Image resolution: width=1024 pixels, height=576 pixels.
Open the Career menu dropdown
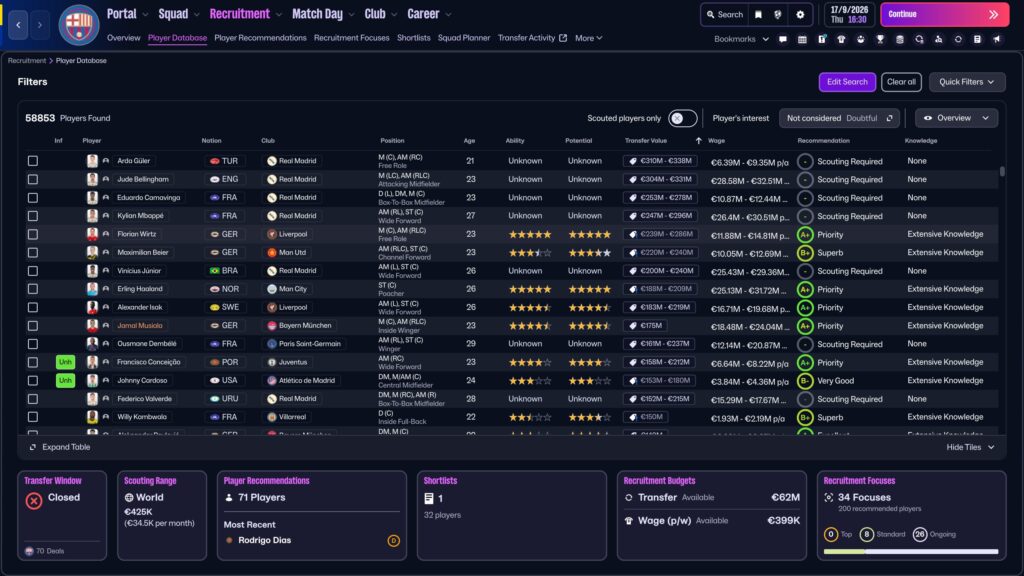[x=429, y=14]
